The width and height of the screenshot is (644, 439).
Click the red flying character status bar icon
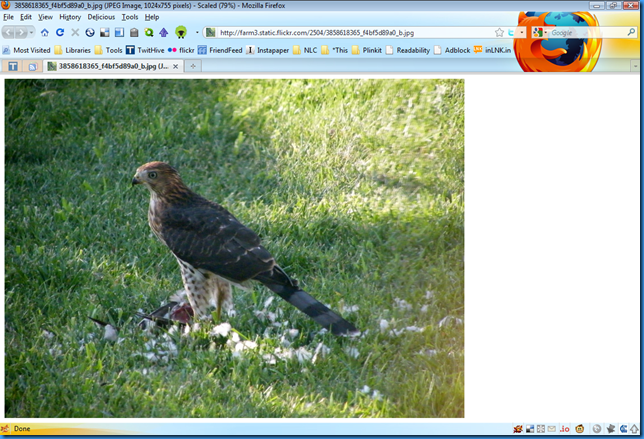coord(518,429)
